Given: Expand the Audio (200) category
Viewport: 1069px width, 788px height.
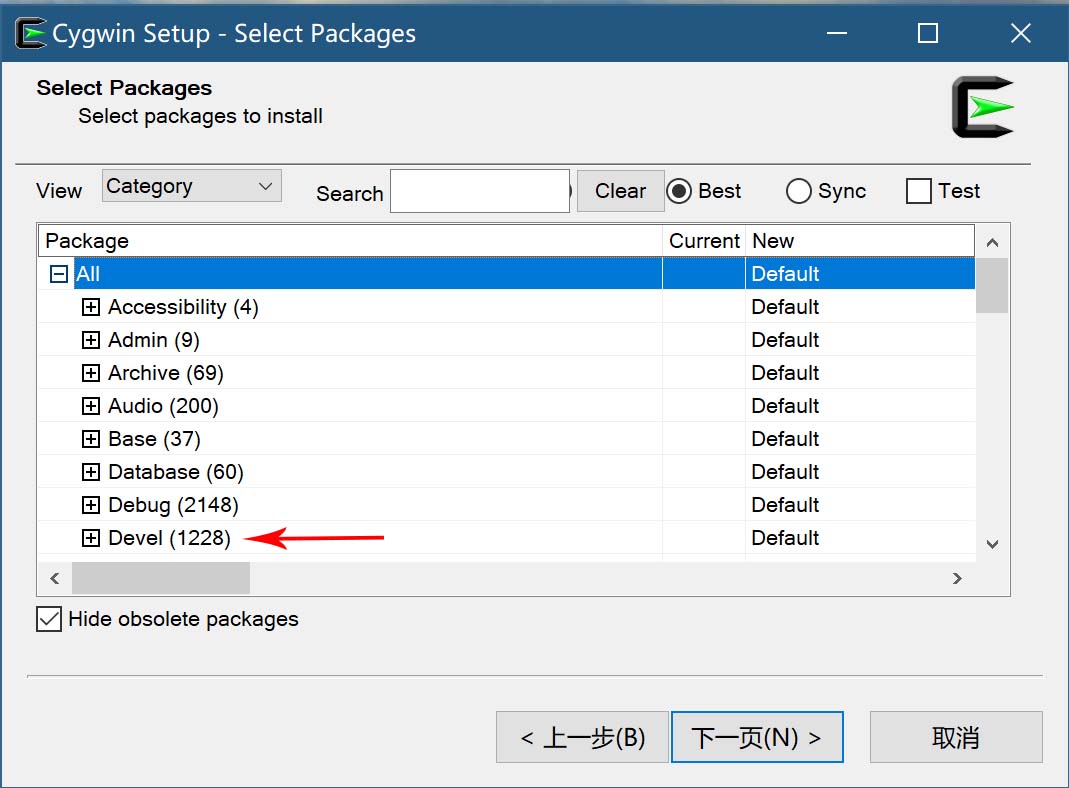Looking at the screenshot, I should [x=91, y=406].
